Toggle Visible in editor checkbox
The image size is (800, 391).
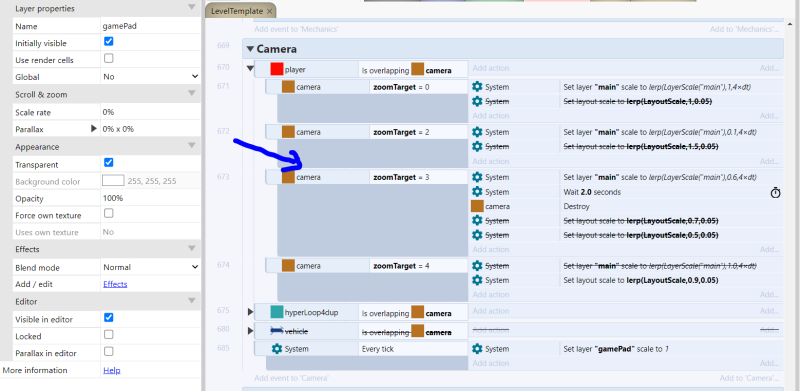pyautogui.click(x=108, y=317)
